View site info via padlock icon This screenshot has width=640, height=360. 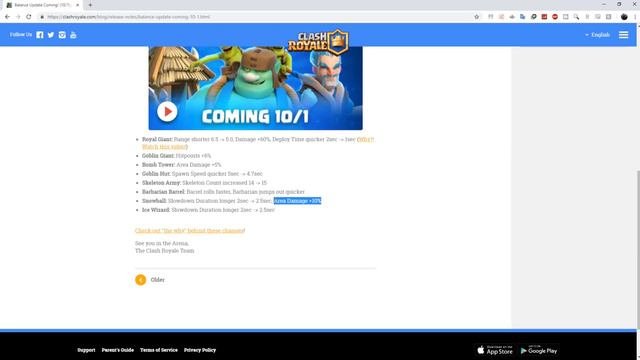42,17
